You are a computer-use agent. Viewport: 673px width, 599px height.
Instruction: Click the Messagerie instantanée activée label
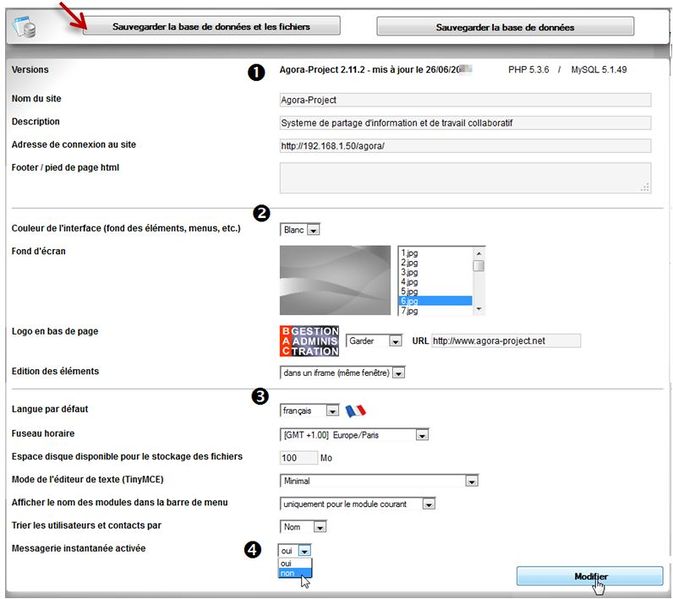pos(79,548)
